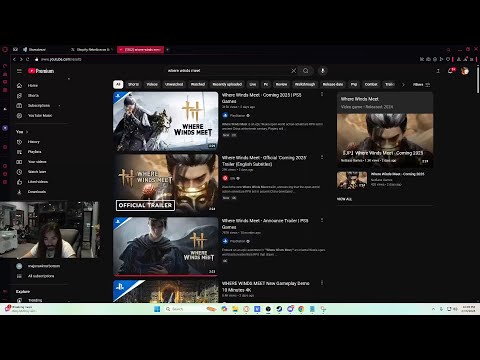Open more options for the Coming 2025 PS5 video
This screenshot has width=480, height=360.
coord(322,94)
